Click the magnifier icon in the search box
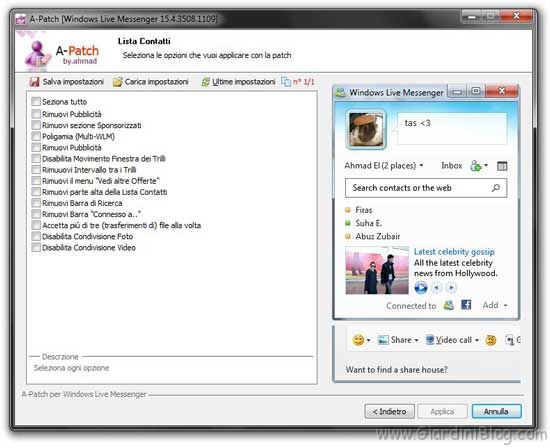 tap(496, 188)
